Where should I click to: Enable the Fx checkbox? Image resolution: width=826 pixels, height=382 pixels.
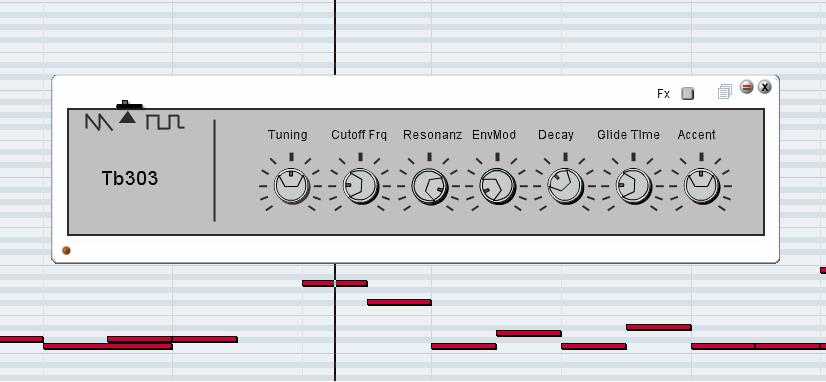pyautogui.click(x=687, y=94)
